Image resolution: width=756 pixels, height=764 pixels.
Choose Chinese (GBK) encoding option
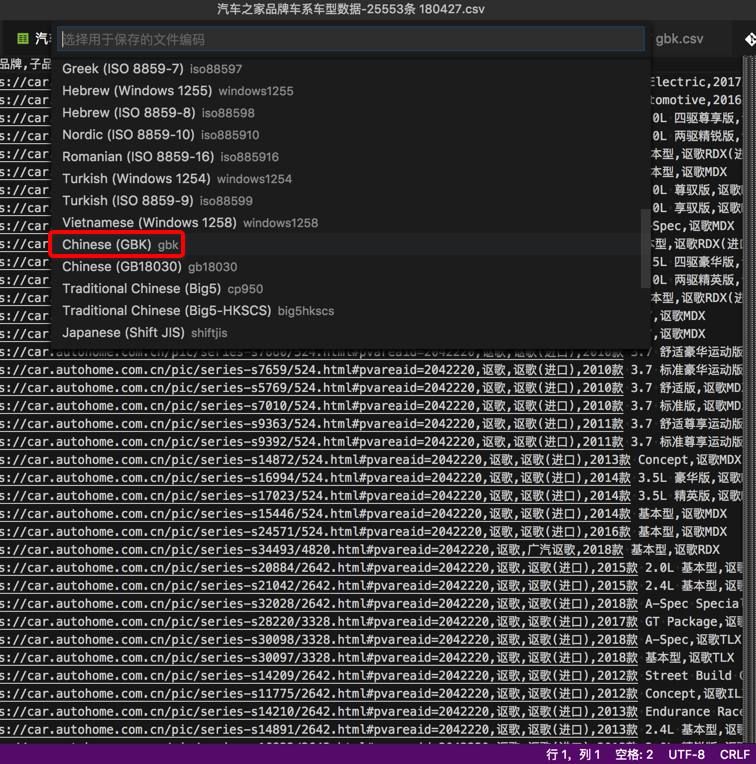[x=351, y=245]
